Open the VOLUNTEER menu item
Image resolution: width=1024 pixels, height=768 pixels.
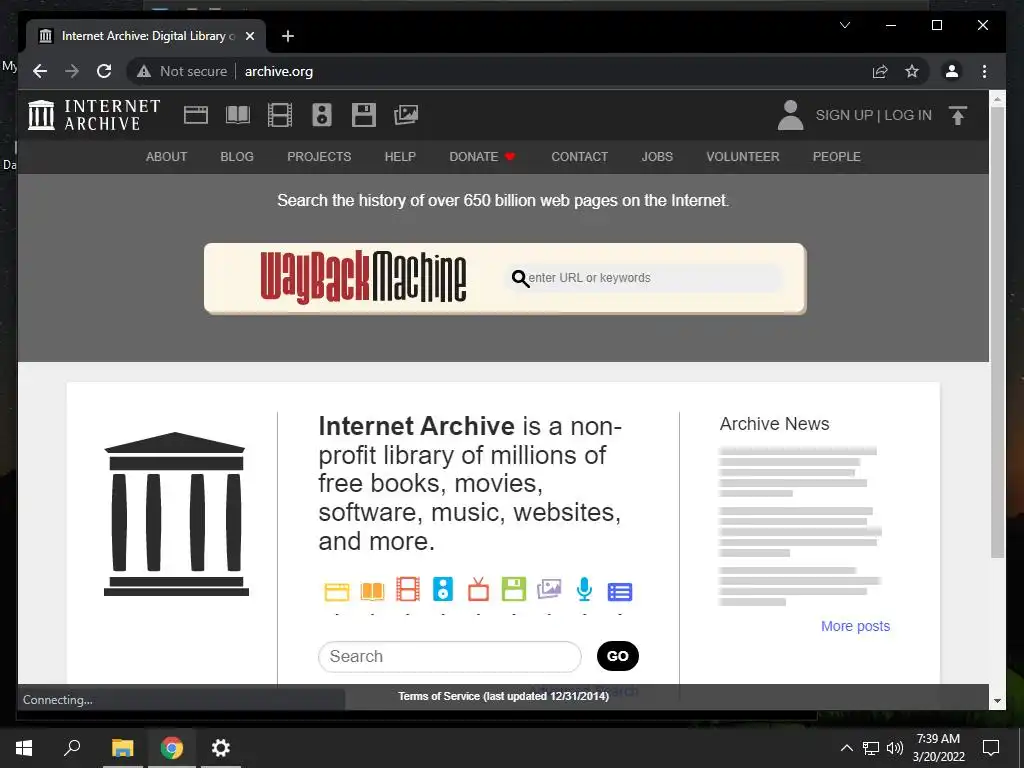[x=743, y=157]
